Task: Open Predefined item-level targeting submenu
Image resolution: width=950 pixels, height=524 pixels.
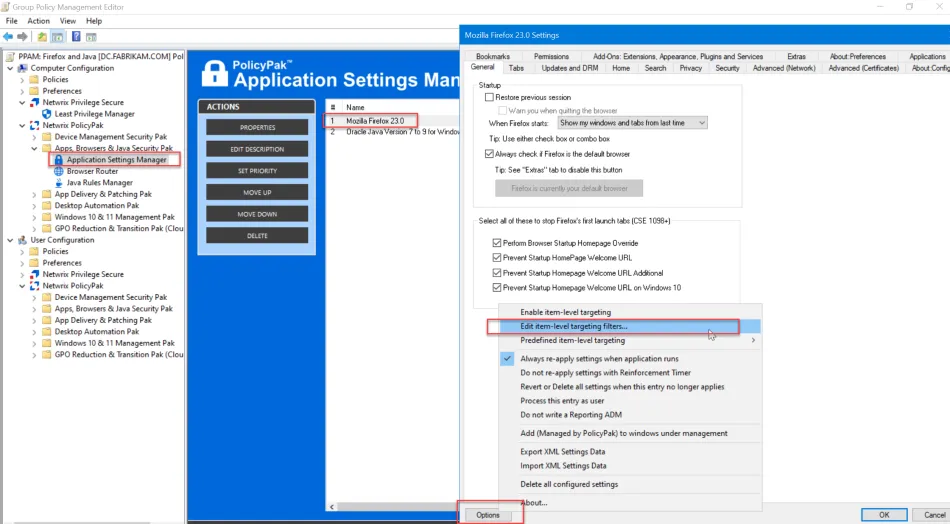Action: pos(572,341)
